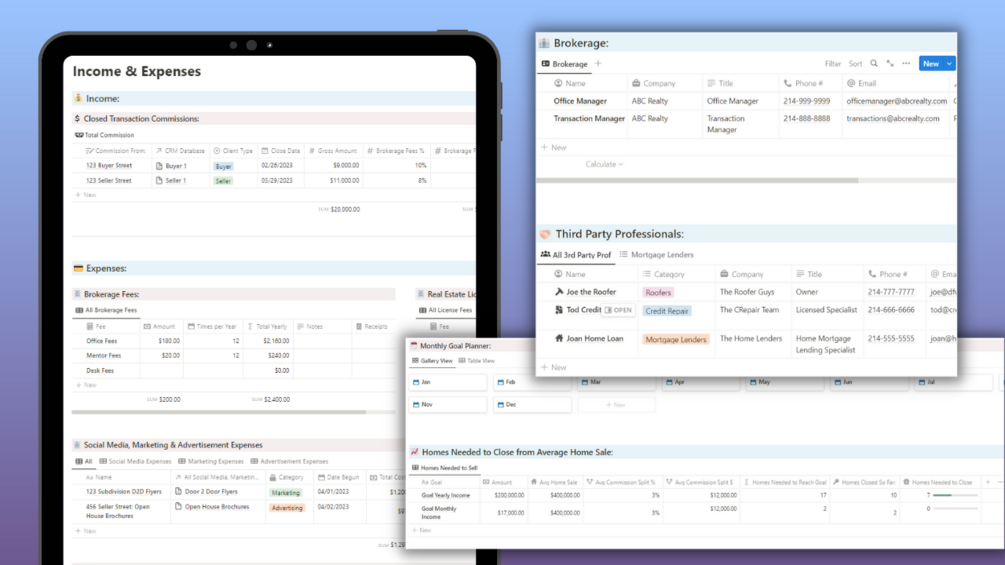Open Brokerage database as full page
Image resolution: width=1005 pixels, height=565 pixels.
(890, 63)
